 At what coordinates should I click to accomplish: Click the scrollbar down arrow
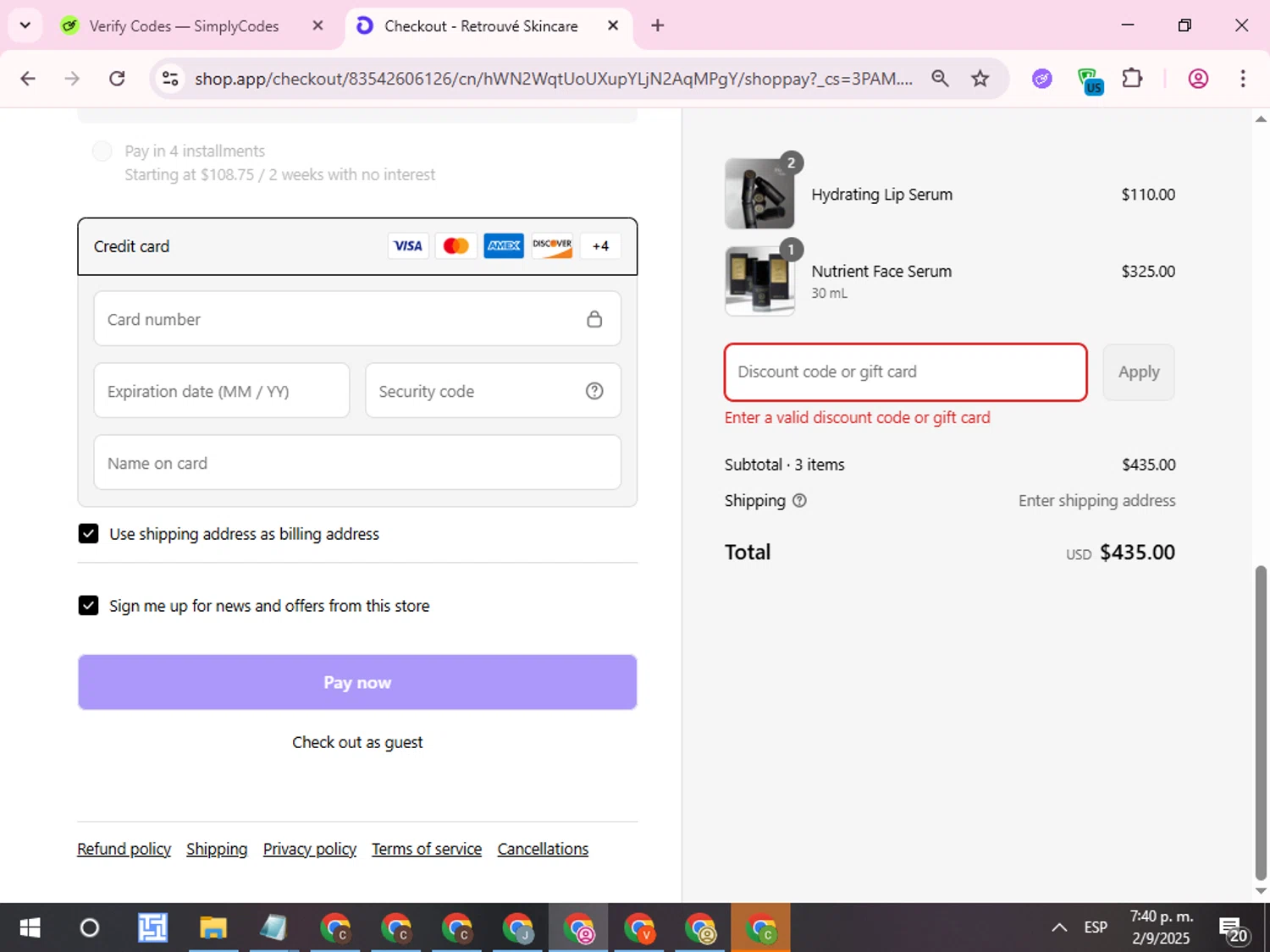tap(1261, 891)
